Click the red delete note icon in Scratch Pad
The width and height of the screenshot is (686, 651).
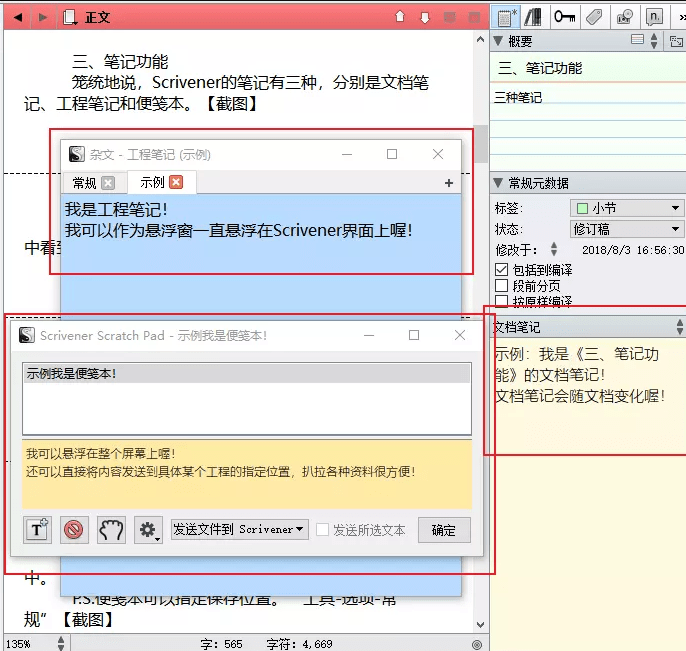(x=74, y=530)
